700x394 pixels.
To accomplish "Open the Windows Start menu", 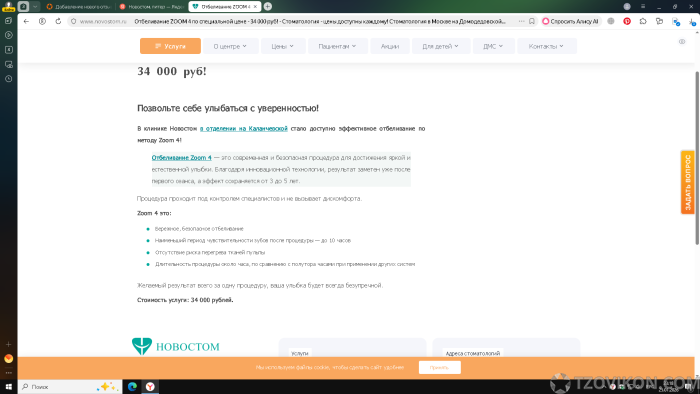I will (8, 386).
